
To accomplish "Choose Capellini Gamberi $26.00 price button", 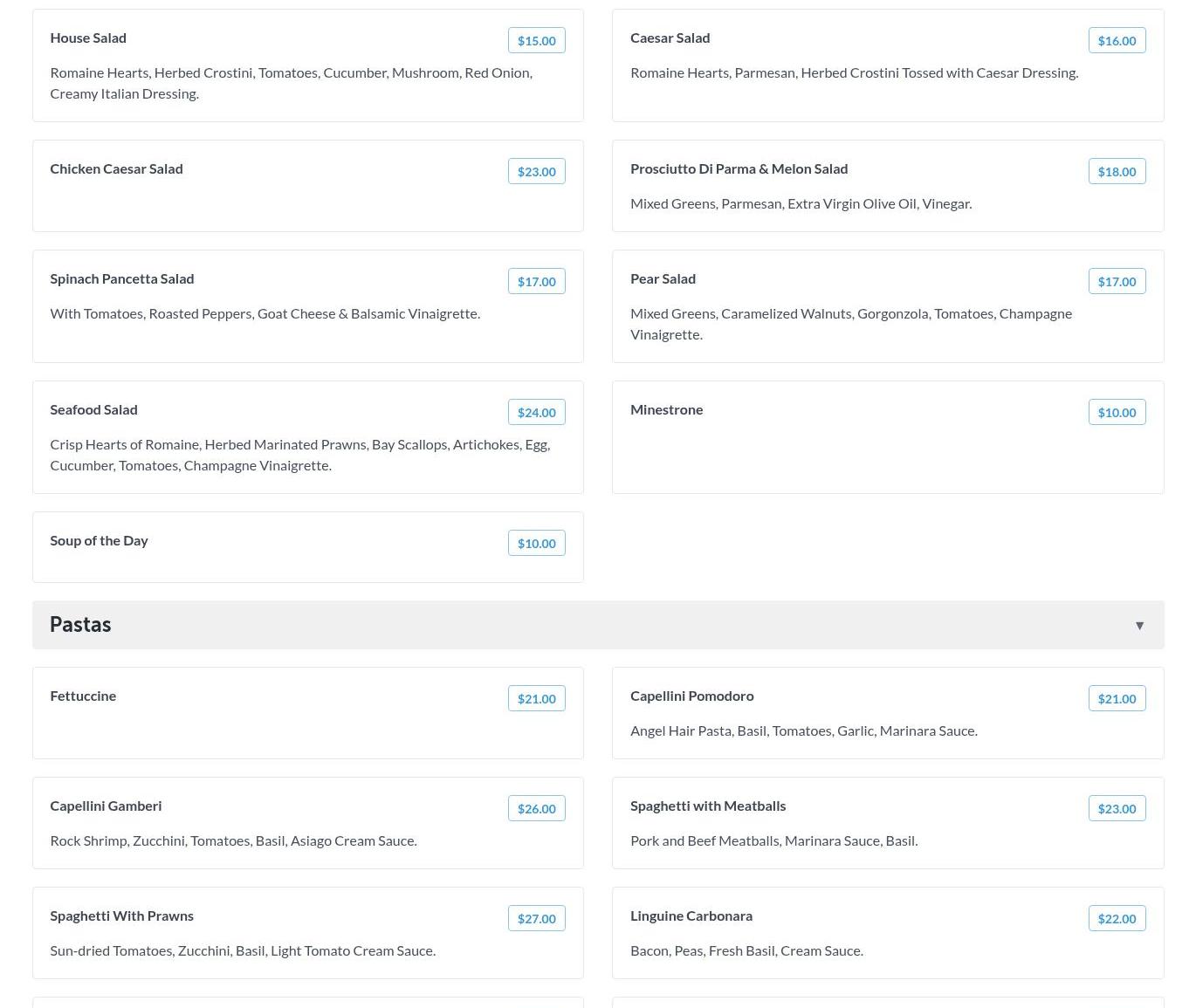I will click(x=536, y=809).
